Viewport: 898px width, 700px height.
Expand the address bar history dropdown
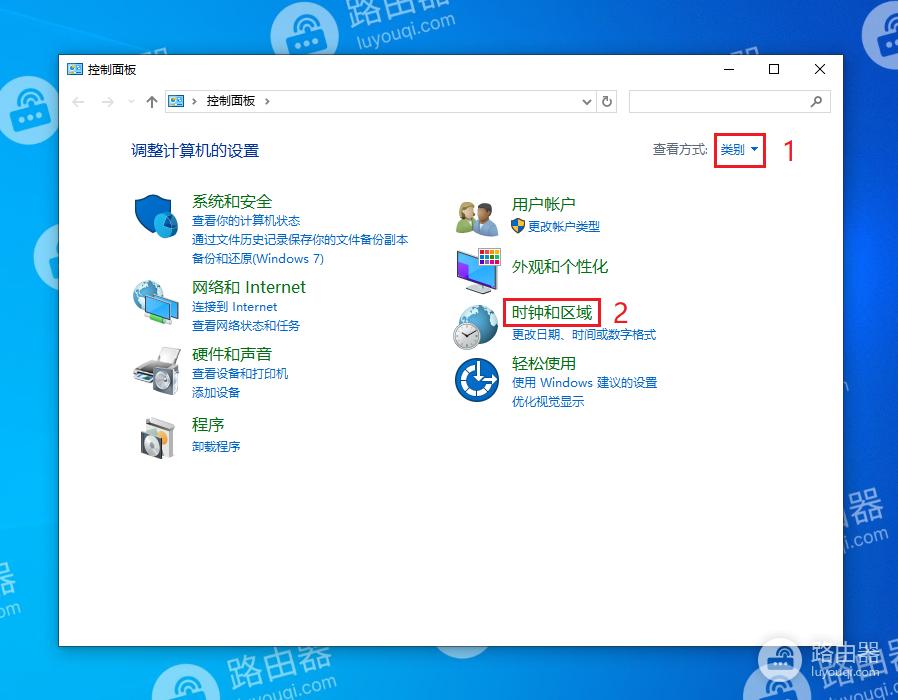(586, 102)
